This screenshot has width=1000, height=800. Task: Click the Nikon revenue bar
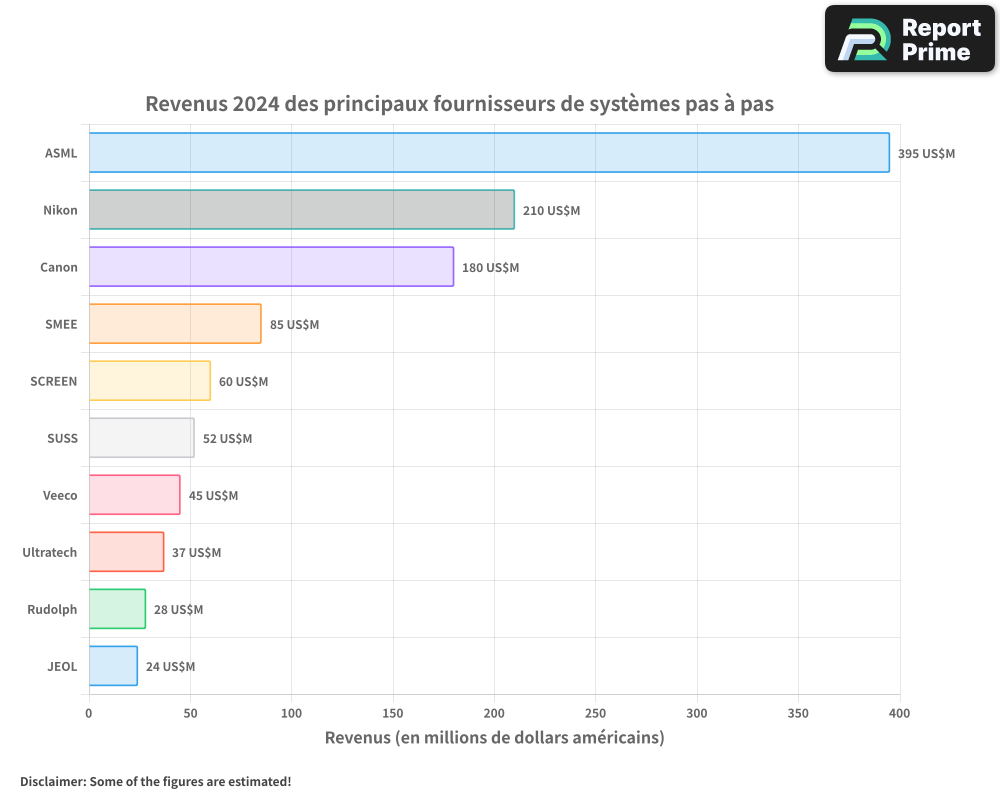pyautogui.click(x=300, y=210)
